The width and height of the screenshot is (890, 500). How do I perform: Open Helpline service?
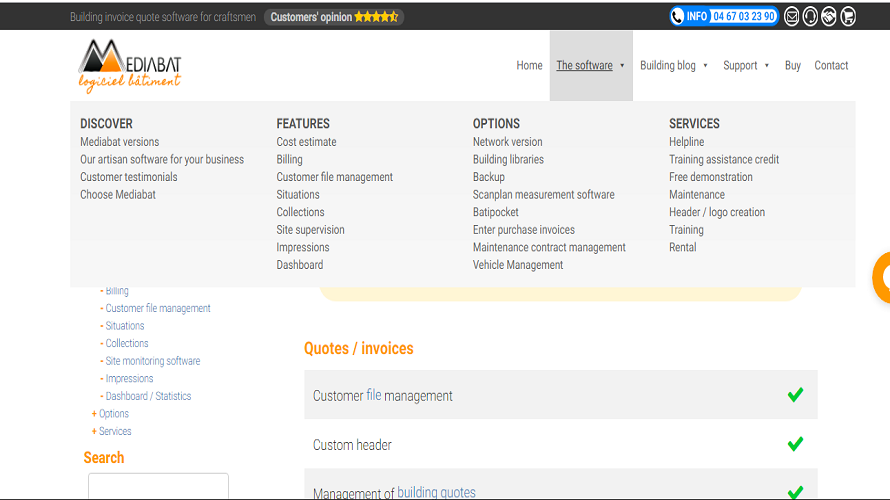coord(686,142)
